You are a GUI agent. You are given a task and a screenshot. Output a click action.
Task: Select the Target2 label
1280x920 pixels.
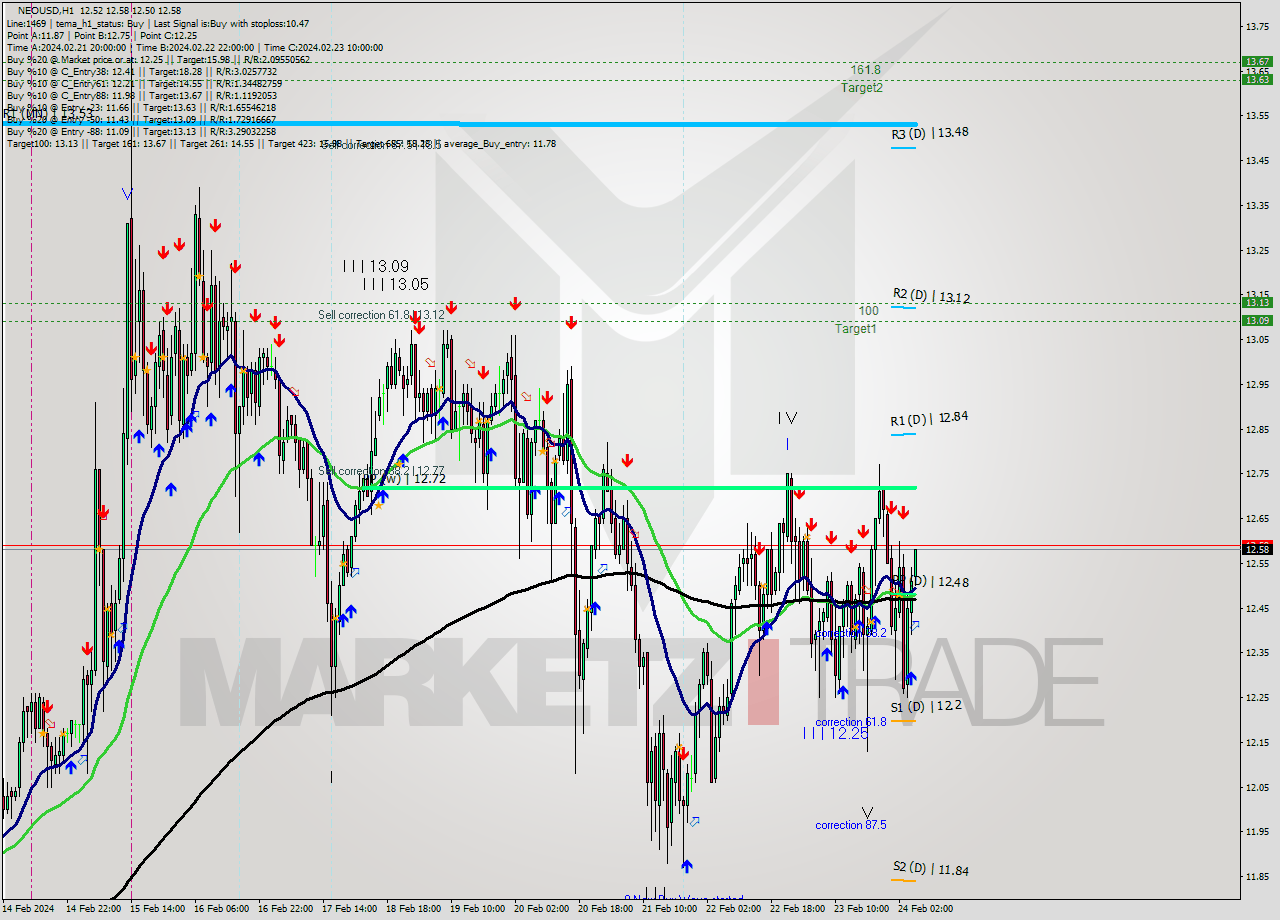861,87
